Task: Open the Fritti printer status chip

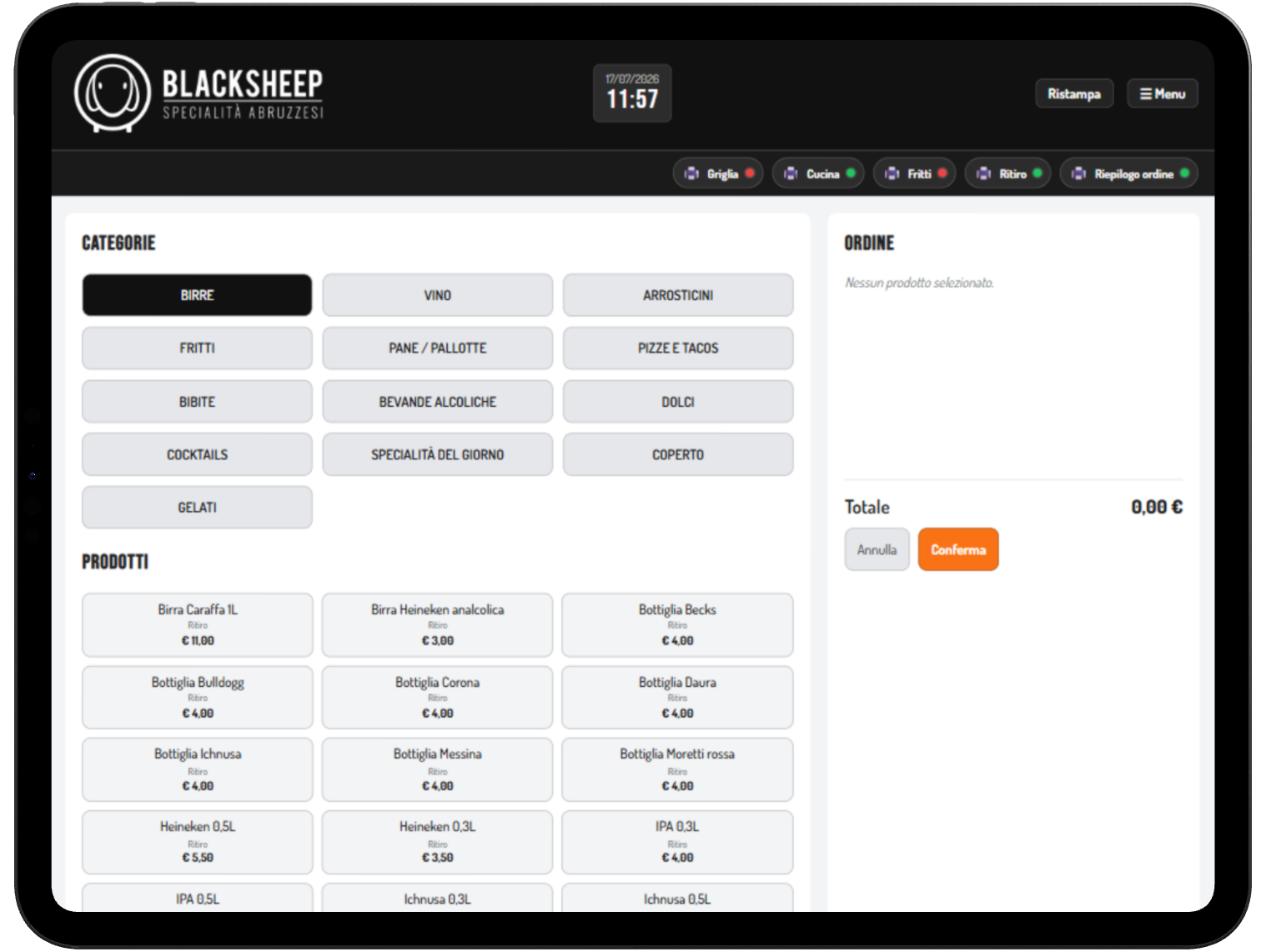Action: pyautogui.click(x=914, y=173)
